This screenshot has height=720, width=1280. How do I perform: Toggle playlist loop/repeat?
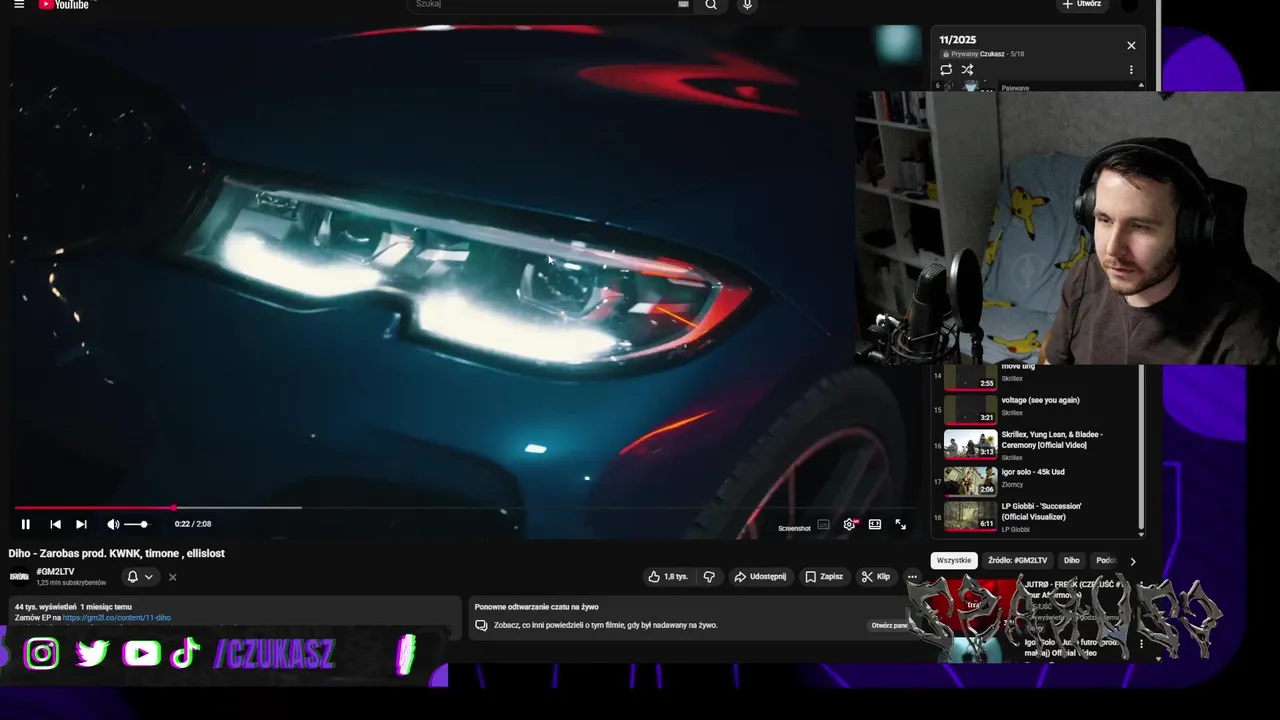click(946, 70)
